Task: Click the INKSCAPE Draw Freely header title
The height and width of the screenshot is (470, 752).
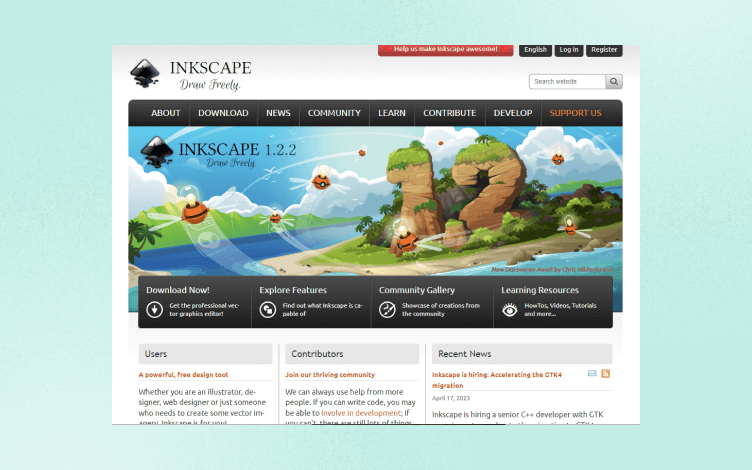Action: [x=210, y=75]
